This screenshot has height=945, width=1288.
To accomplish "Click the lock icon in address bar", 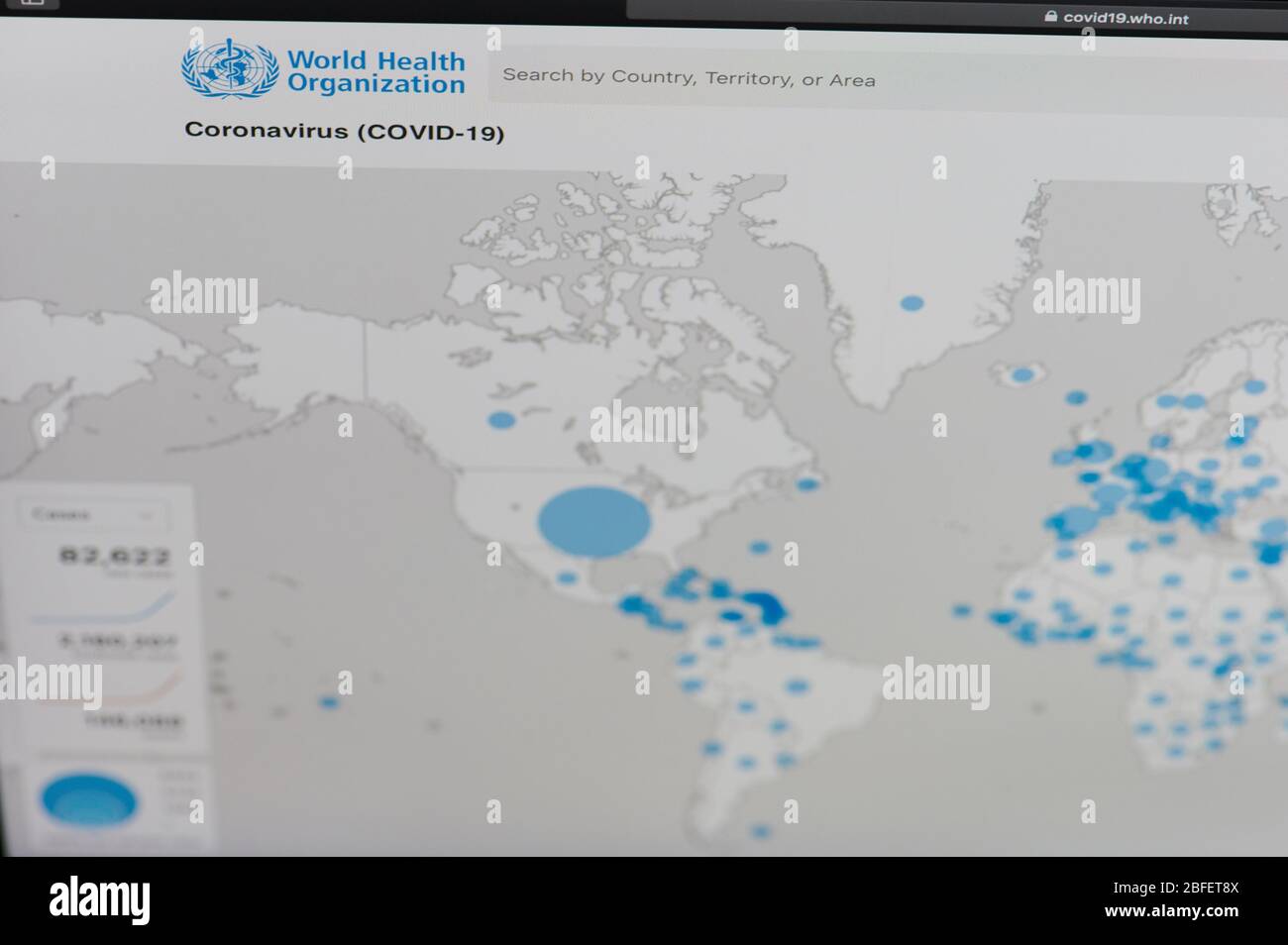I will pos(1051,17).
